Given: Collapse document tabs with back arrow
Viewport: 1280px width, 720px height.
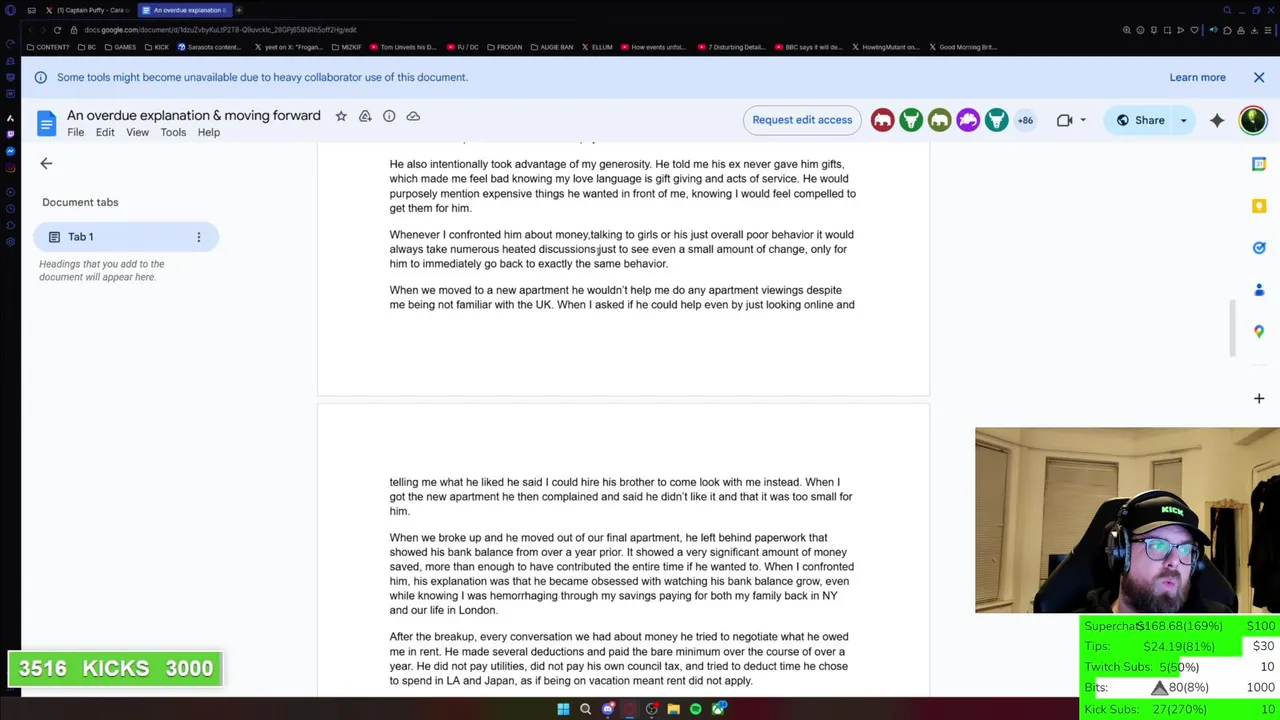Looking at the screenshot, I should click(x=46, y=163).
